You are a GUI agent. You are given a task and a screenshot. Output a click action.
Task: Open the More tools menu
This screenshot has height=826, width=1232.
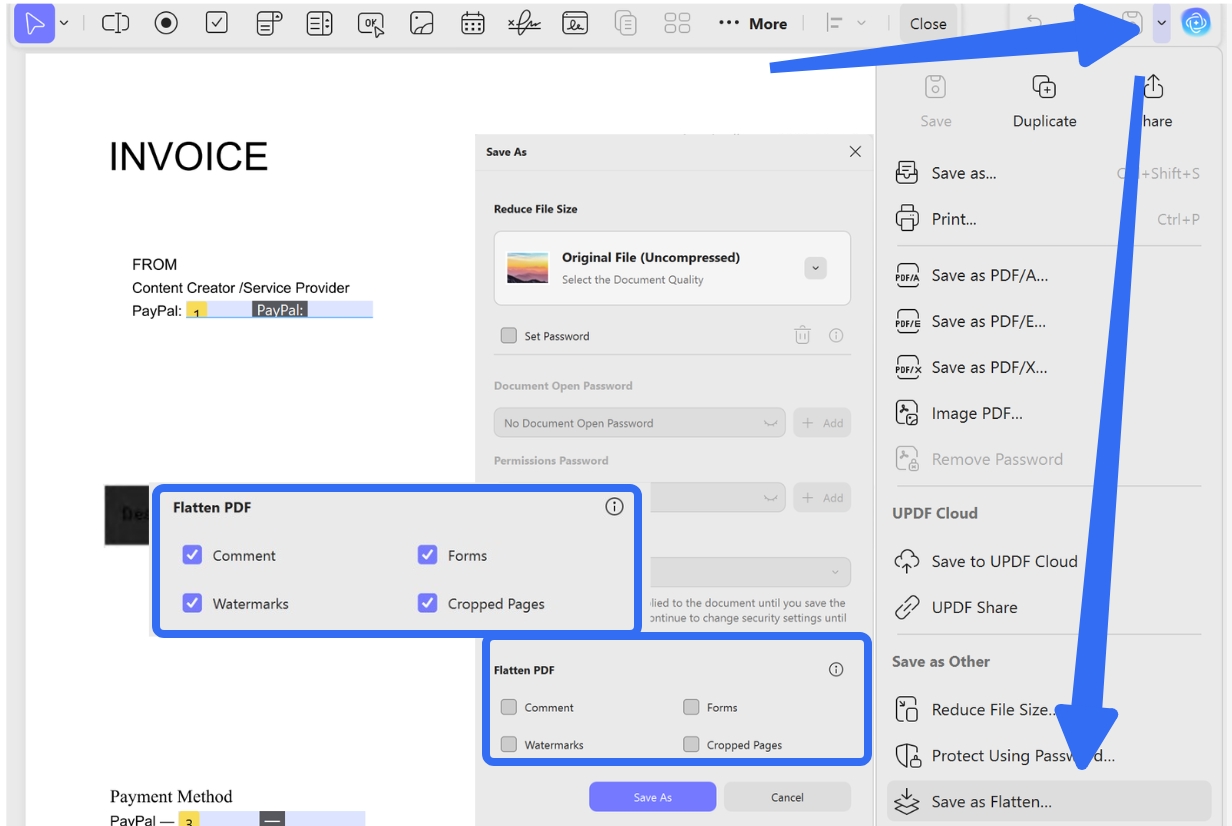[753, 24]
